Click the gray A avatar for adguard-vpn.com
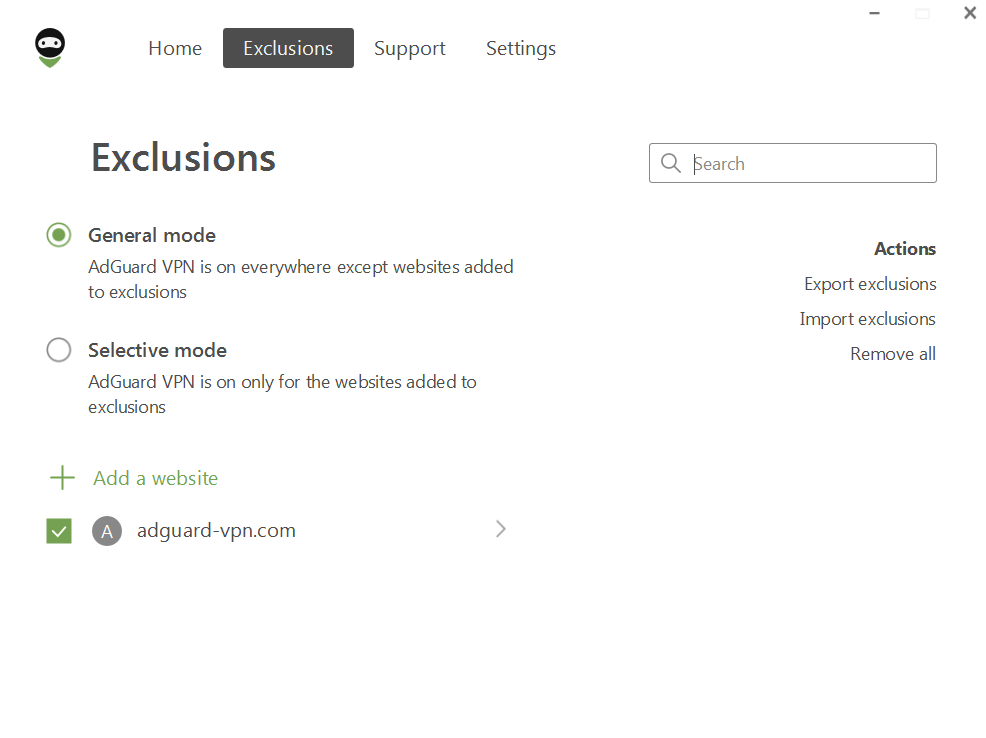The width and height of the screenshot is (986, 738). [107, 531]
